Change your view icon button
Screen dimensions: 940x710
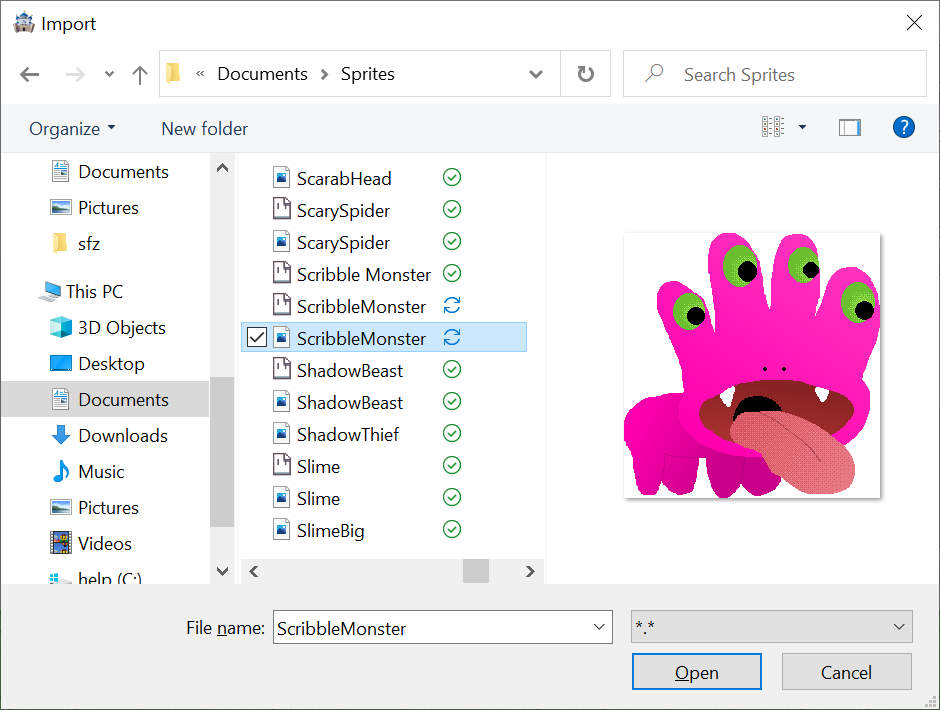[x=773, y=127]
